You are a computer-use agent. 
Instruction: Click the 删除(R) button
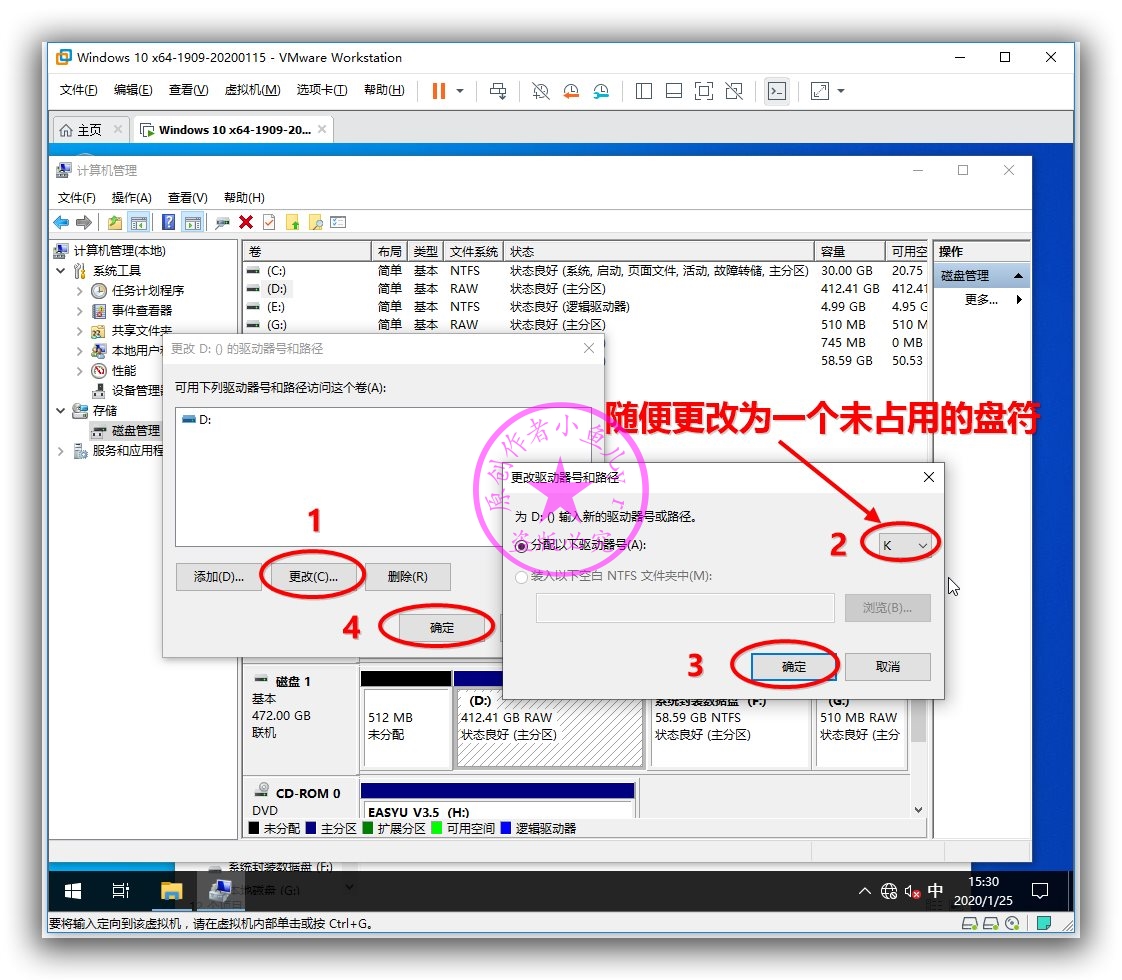407,577
